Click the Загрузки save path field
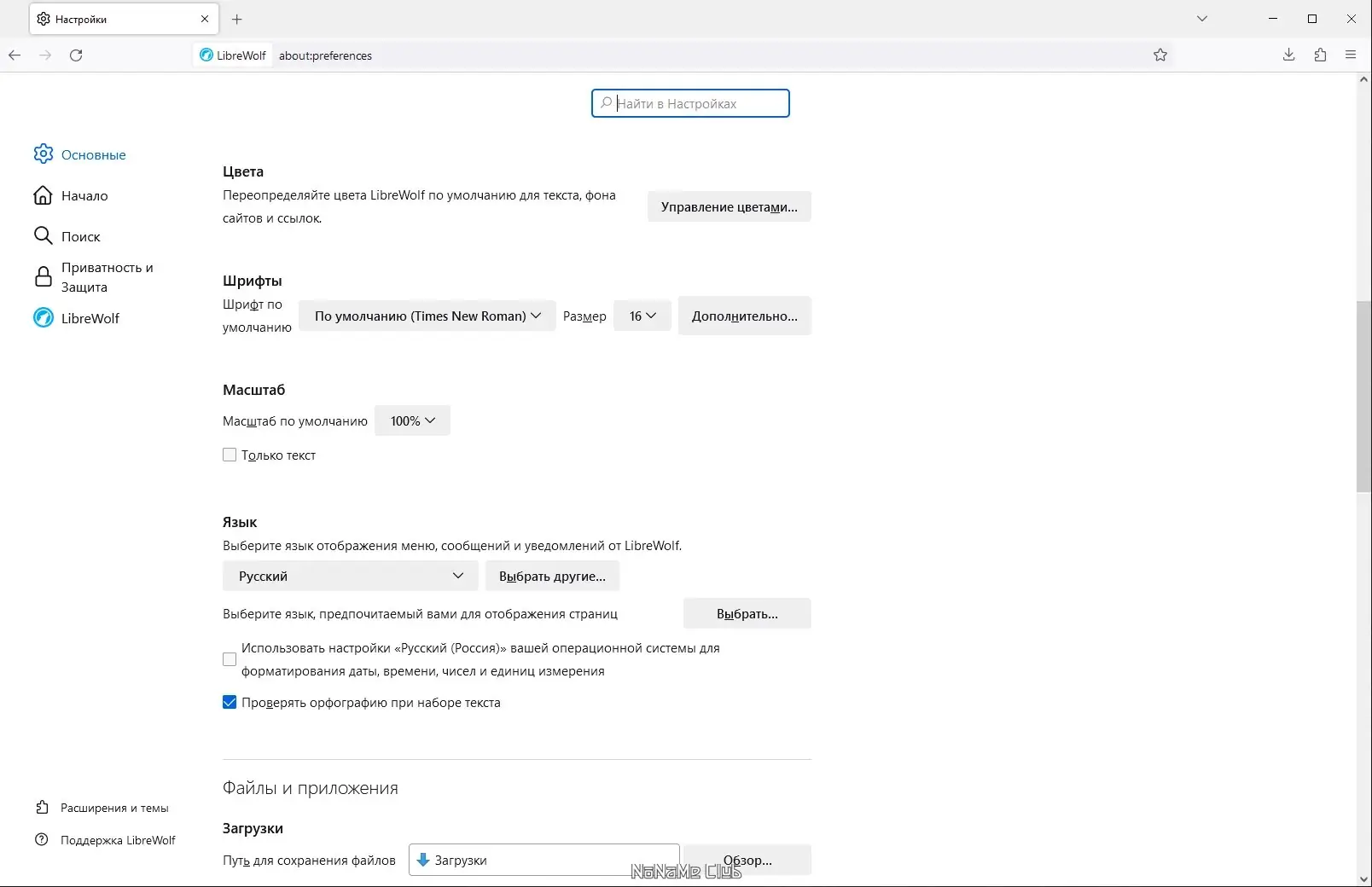 point(544,860)
